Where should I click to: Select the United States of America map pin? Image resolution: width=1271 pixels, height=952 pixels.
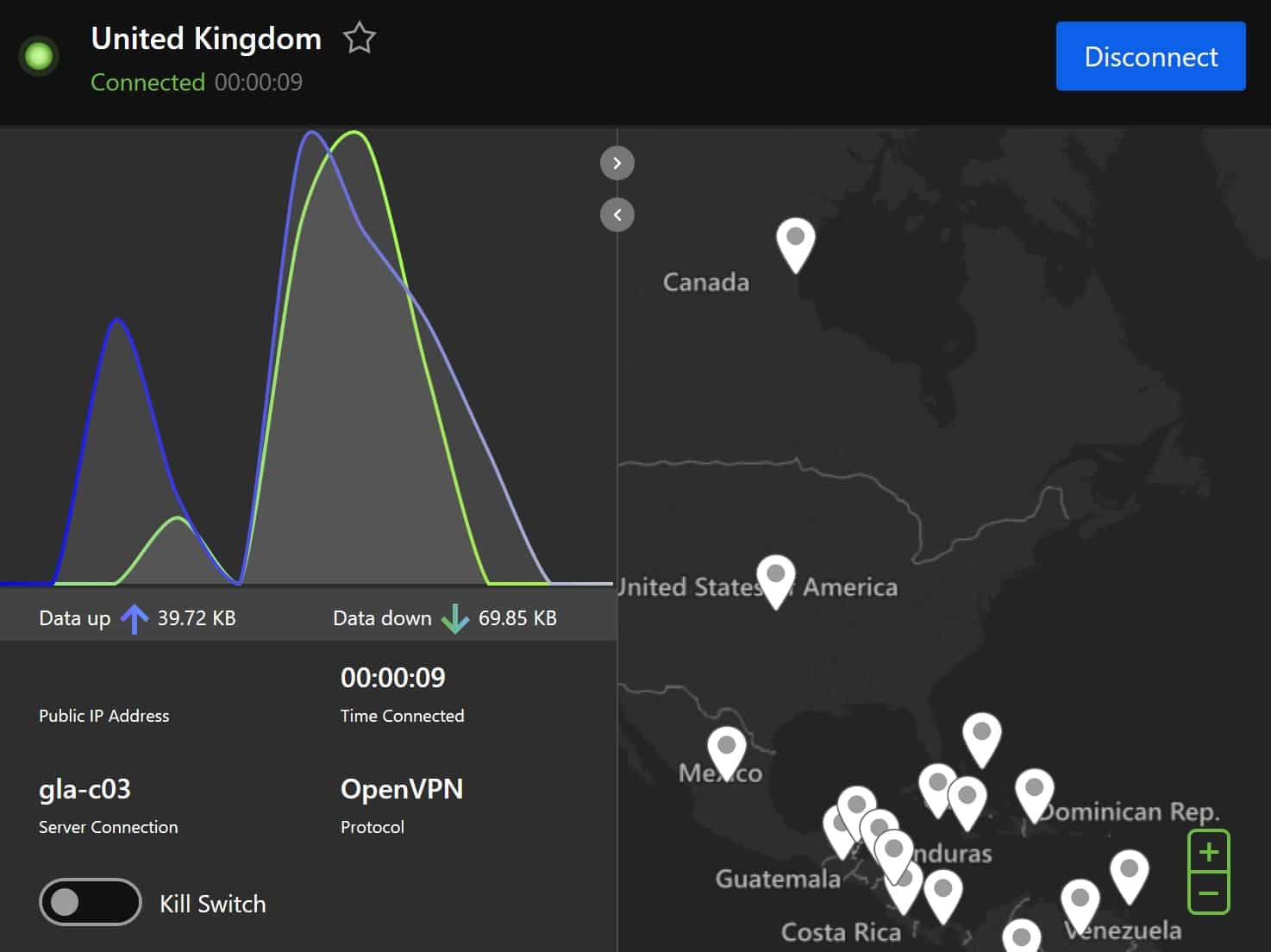[x=775, y=581]
